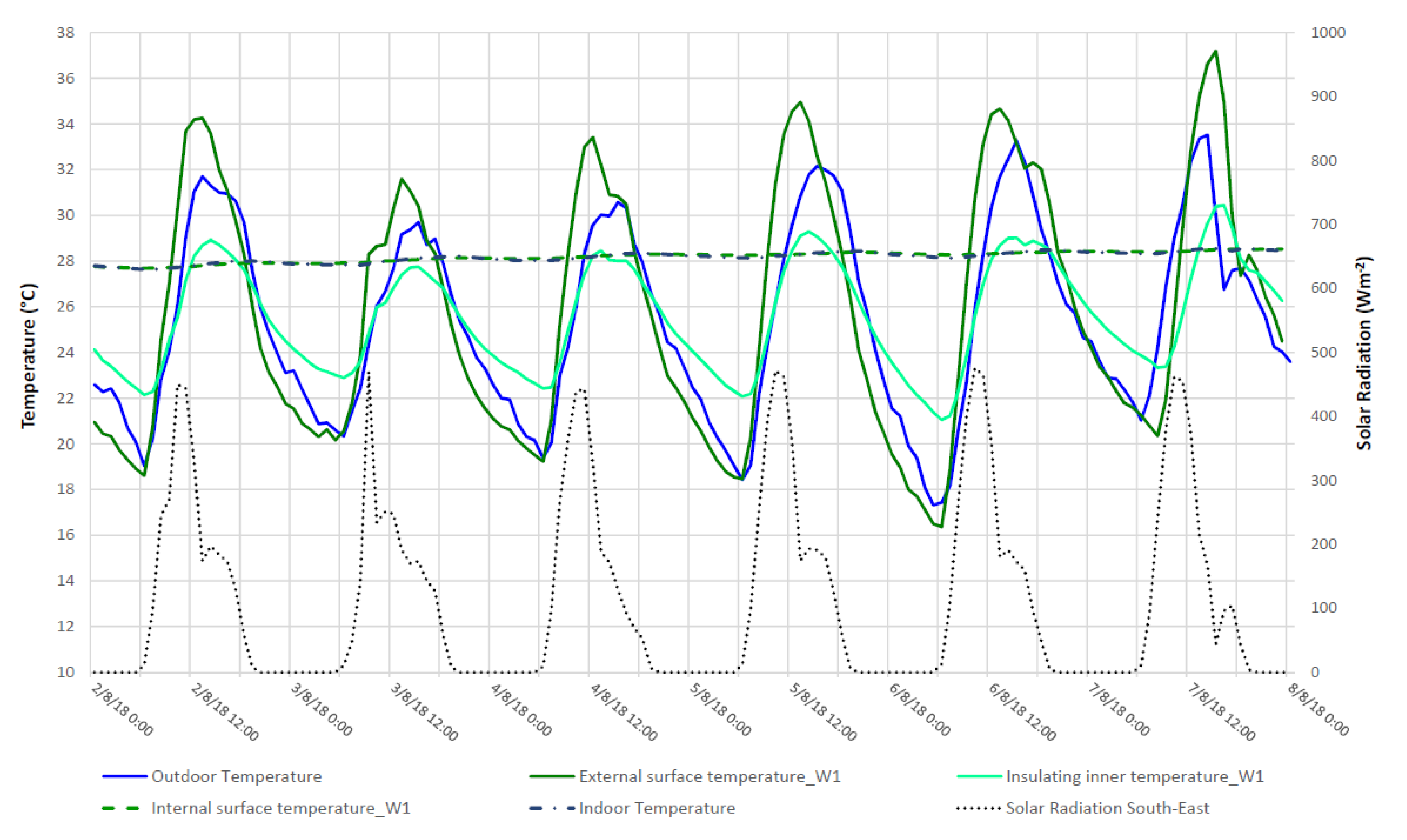Click the 5/8/18 12:00 x-axis label
This screenshot has width=1407, height=840.
[x=822, y=713]
